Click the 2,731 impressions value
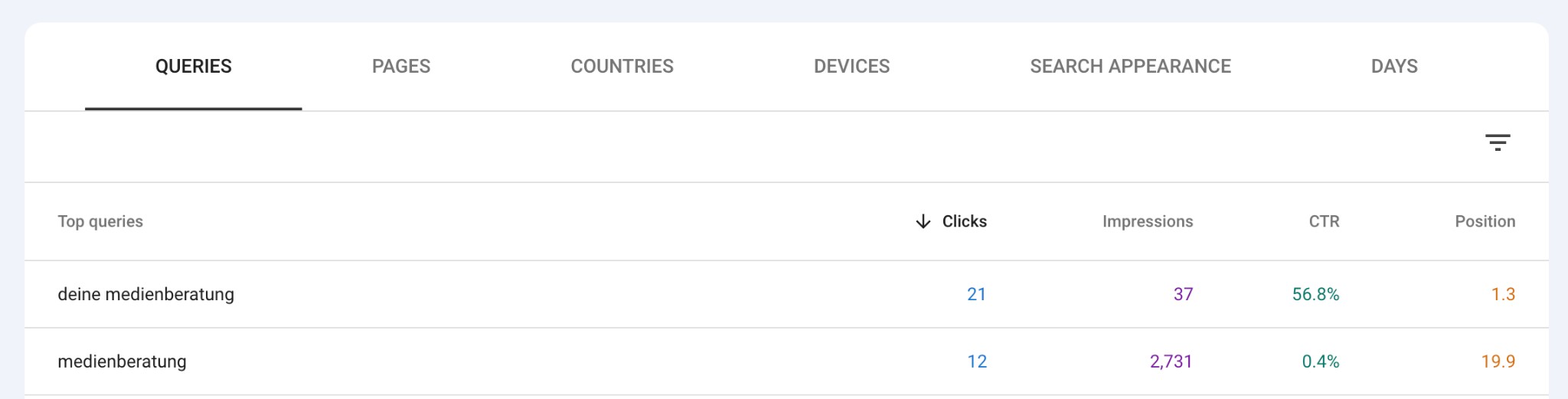Viewport: 1568px width, 399px height. [x=1171, y=361]
